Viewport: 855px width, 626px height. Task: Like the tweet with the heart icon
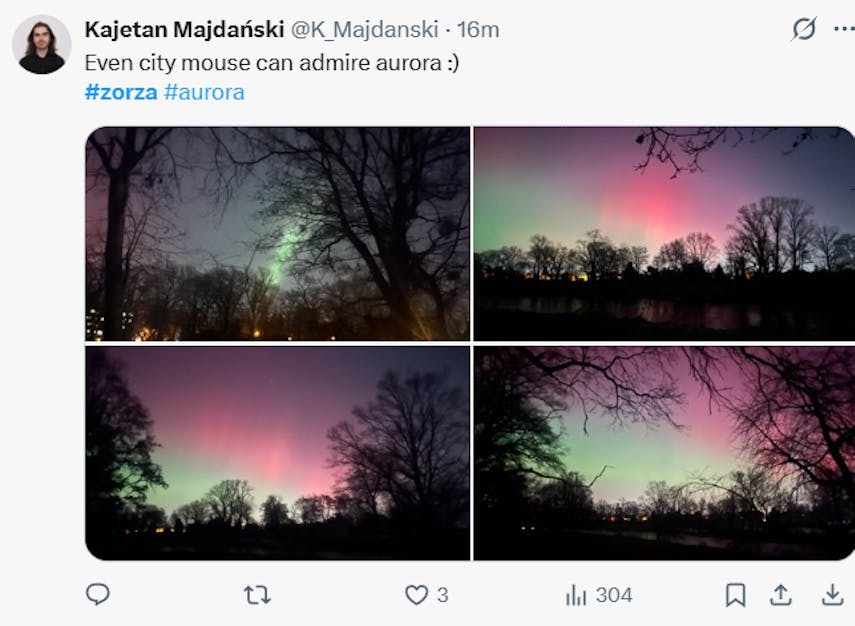(x=416, y=595)
